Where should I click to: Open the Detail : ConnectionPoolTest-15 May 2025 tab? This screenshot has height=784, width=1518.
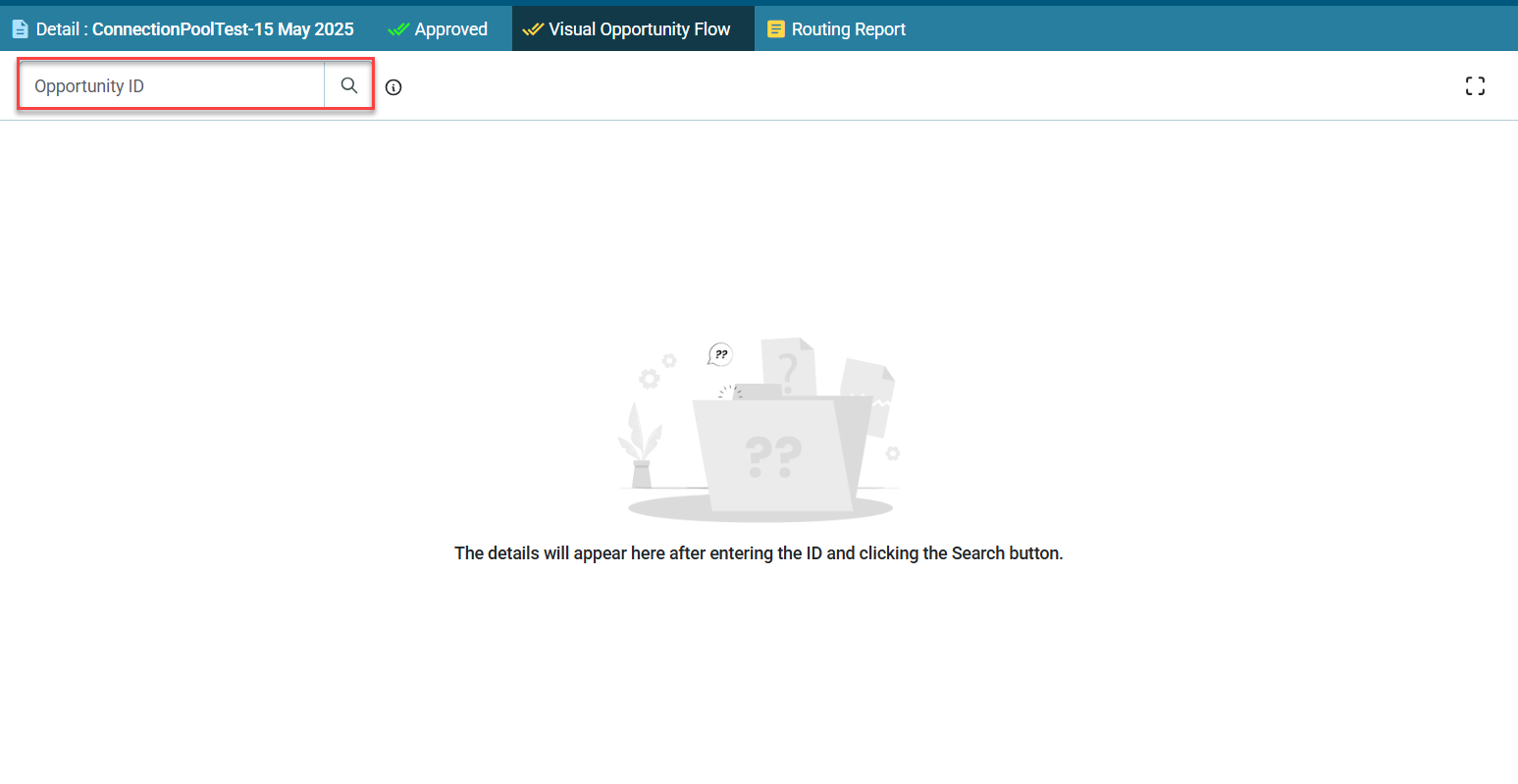194,29
